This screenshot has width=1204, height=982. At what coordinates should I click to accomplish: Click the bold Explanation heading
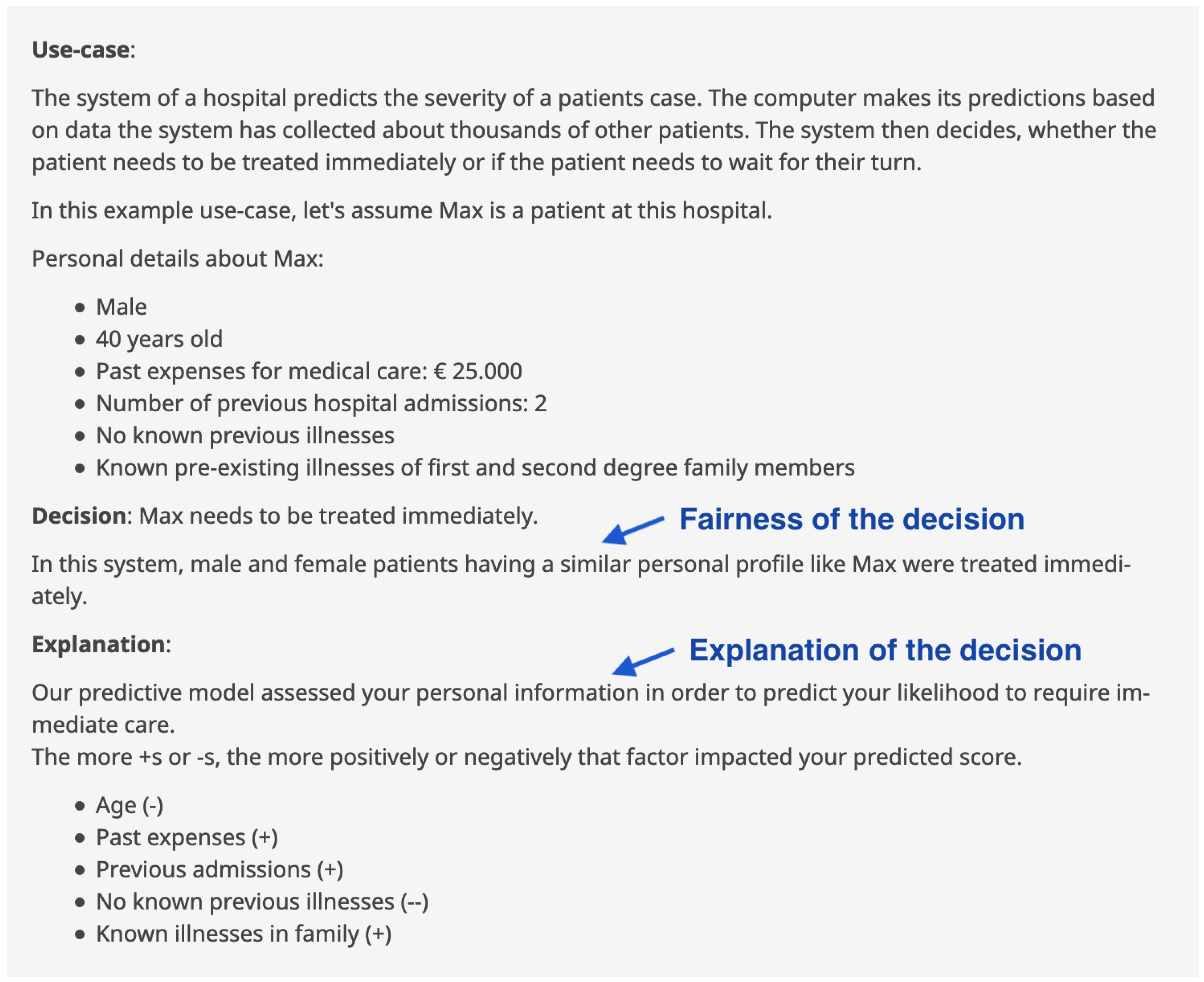(x=98, y=644)
